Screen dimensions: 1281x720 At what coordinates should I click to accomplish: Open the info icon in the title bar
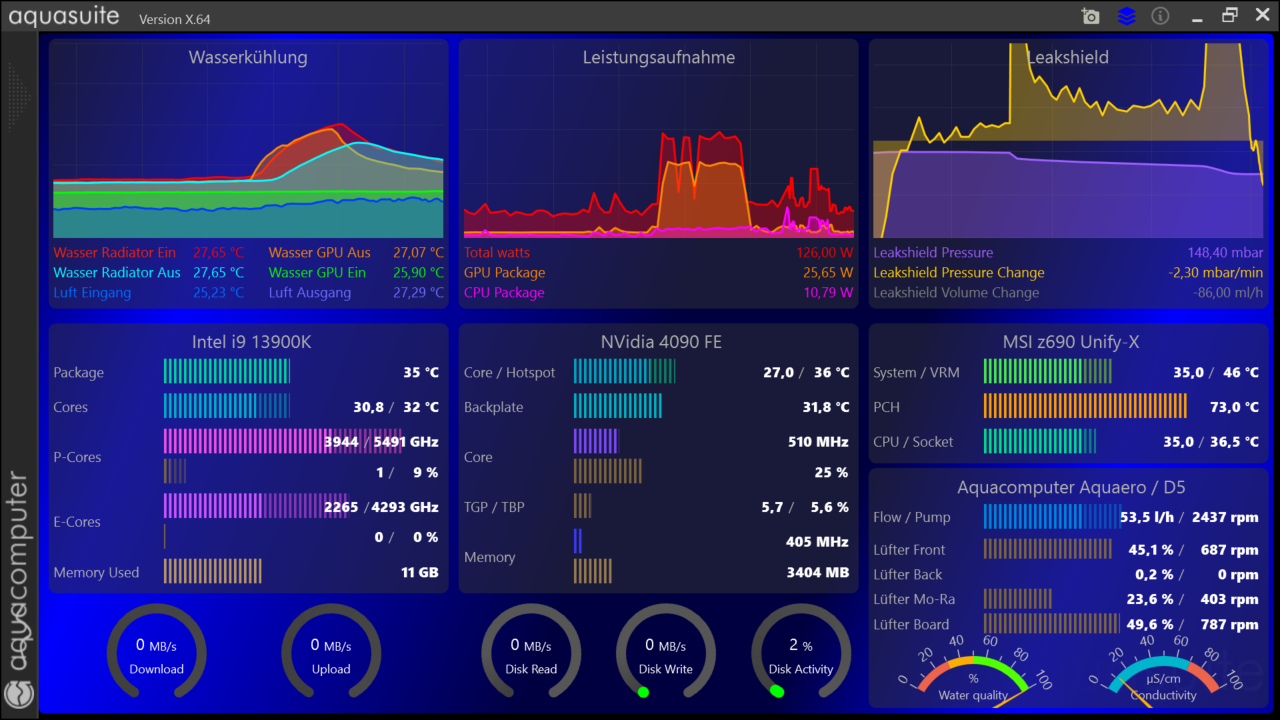pos(1160,16)
